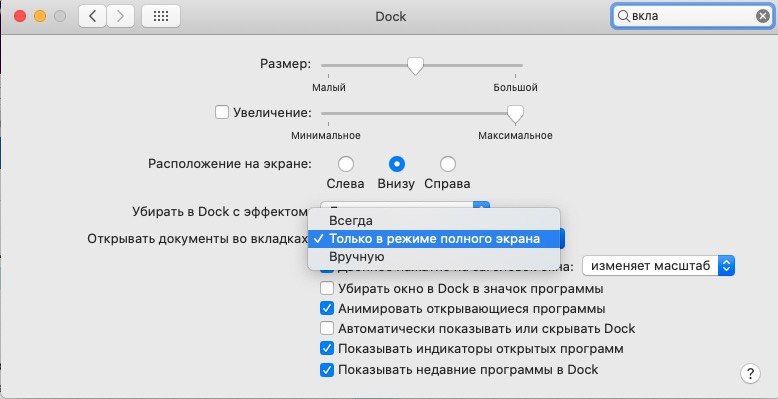Close the window with the red button
The width and height of the screenshot is (778, 399).
(x=20, y=16)
